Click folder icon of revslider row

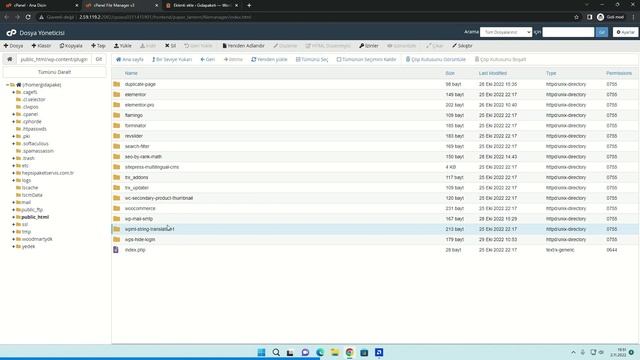pyautogui.click(x=117, y=136)
